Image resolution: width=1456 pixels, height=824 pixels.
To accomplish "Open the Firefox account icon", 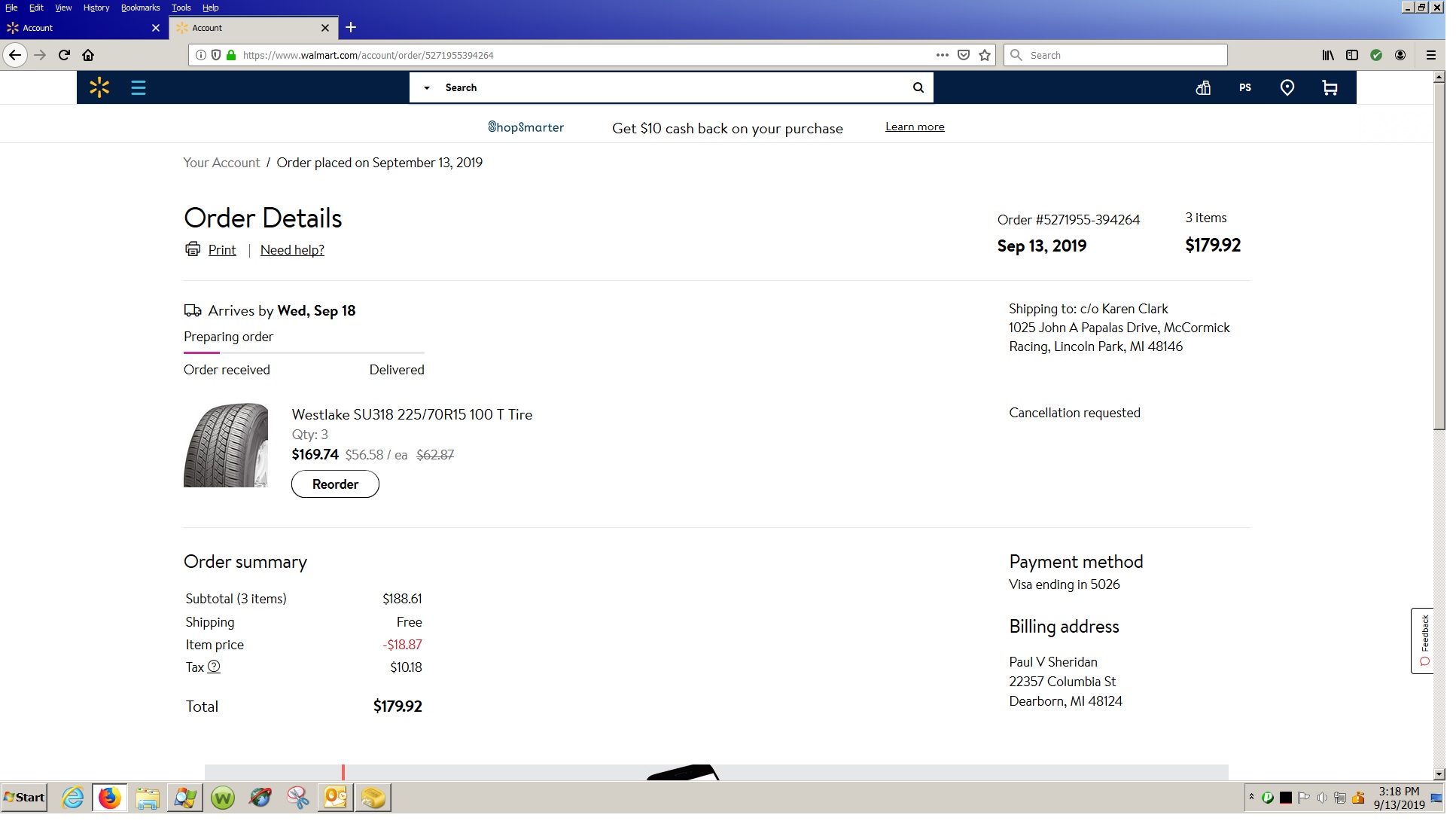I will [1400, 55].
